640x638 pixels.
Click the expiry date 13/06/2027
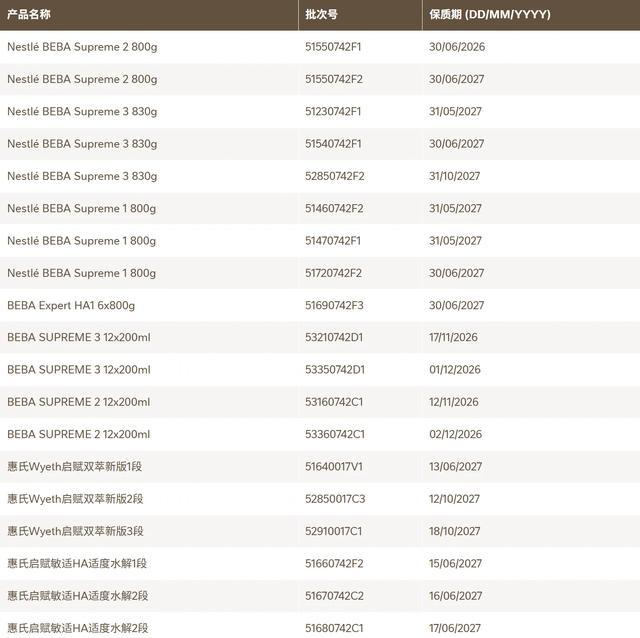(x=456, y=466)
